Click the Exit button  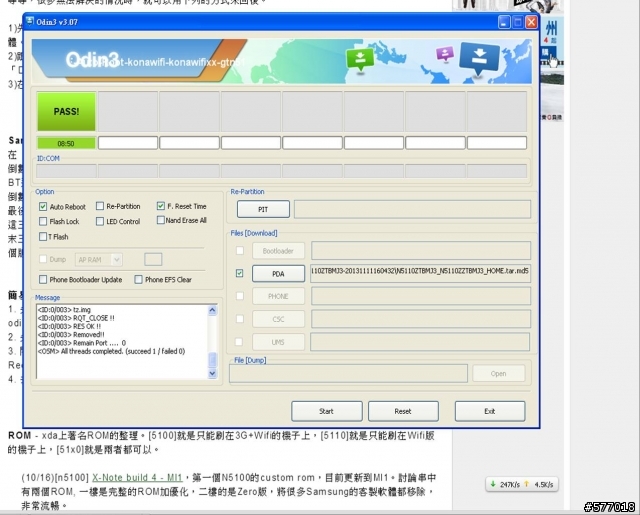(490, 411)
